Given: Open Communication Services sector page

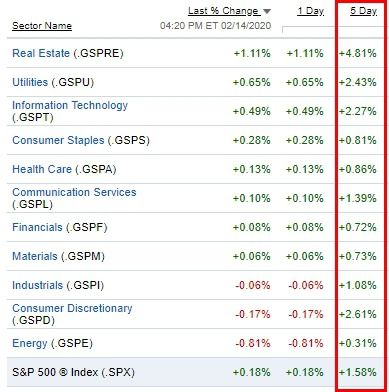Looking at the screenshot, I should pyautogui.click(x=74, y=192).
